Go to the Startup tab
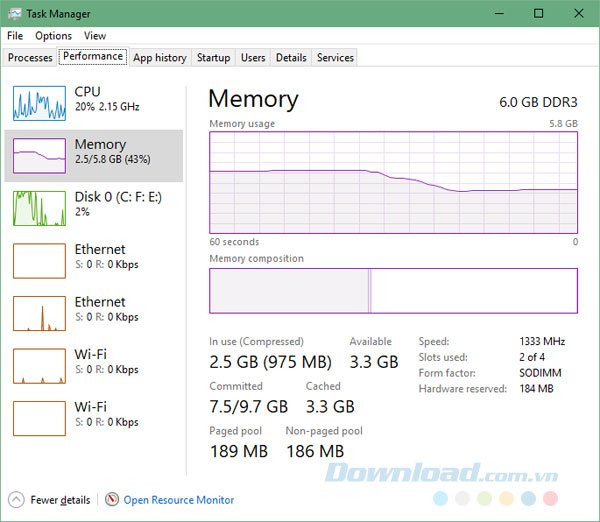 pos(213,58)
